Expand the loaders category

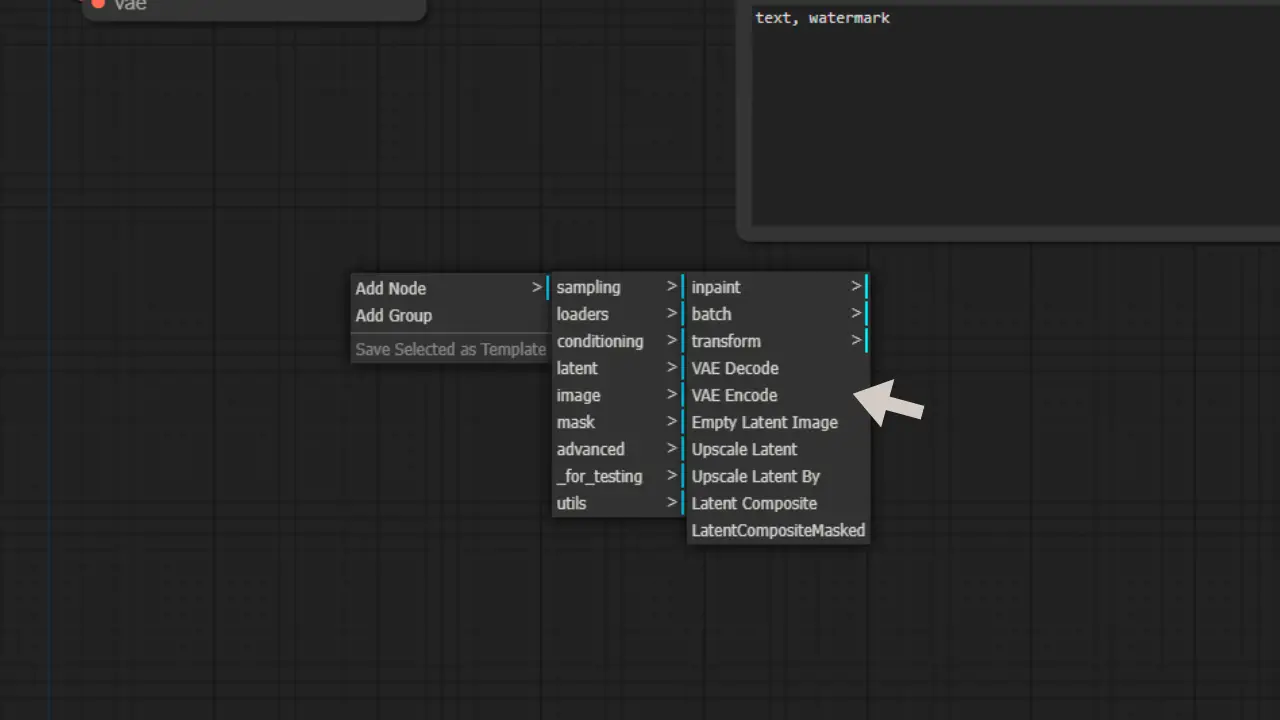(617, 314)
